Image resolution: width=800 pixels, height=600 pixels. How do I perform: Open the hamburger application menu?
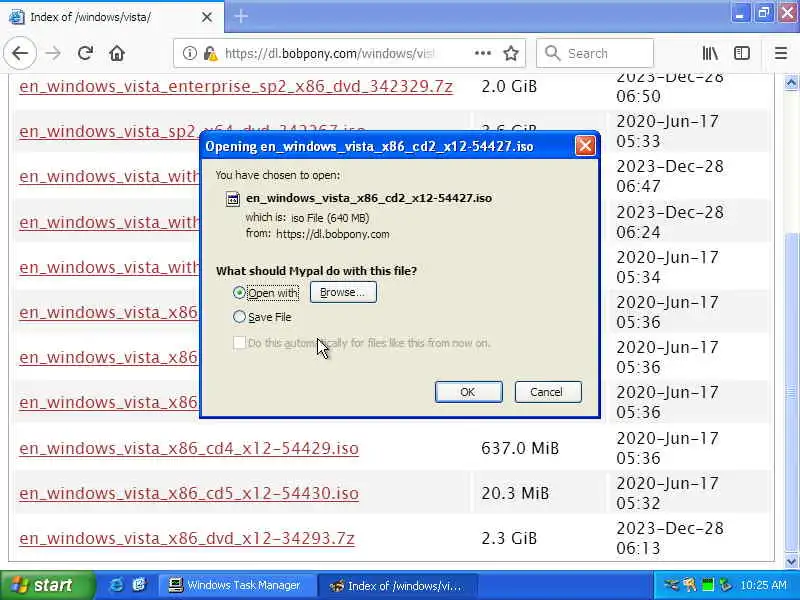point(781,53)
